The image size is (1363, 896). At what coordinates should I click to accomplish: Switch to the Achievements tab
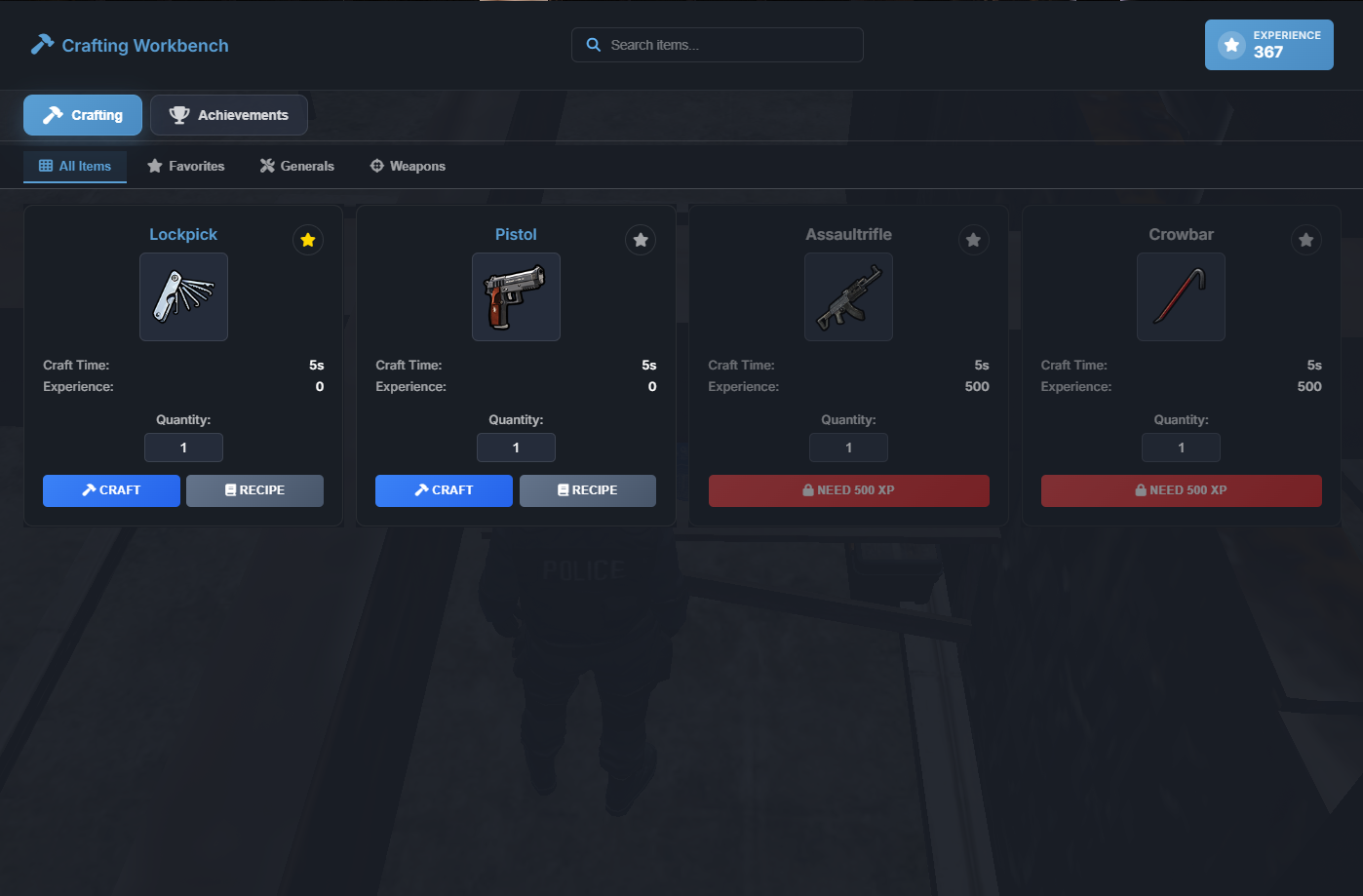coord(228,114)
